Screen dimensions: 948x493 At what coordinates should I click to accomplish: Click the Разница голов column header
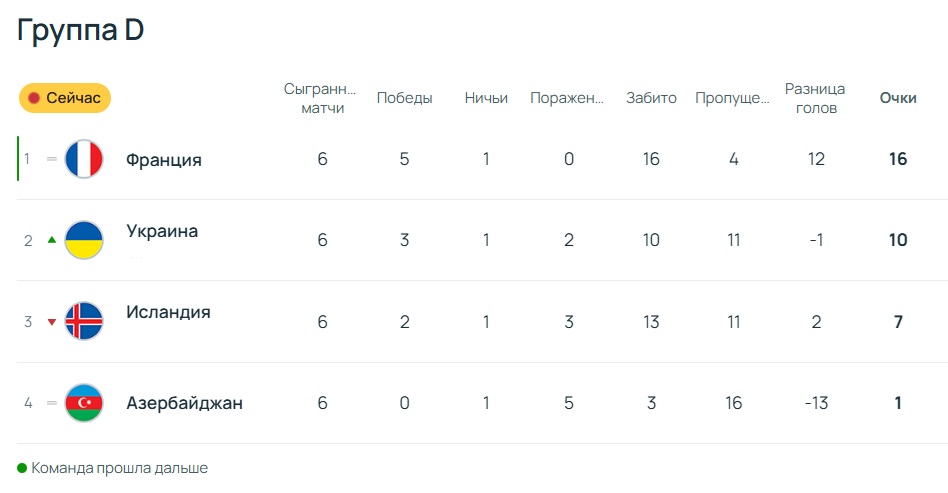(x=816, y=98)
